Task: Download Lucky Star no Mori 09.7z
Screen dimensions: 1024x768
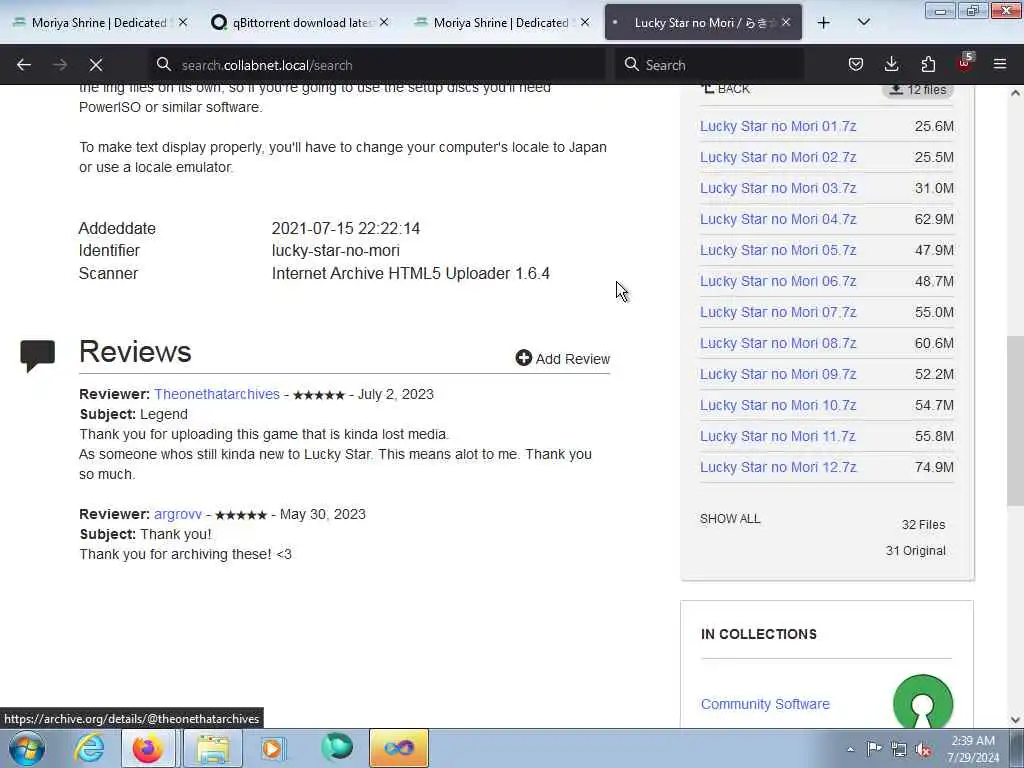Action: tap(778, 374)
